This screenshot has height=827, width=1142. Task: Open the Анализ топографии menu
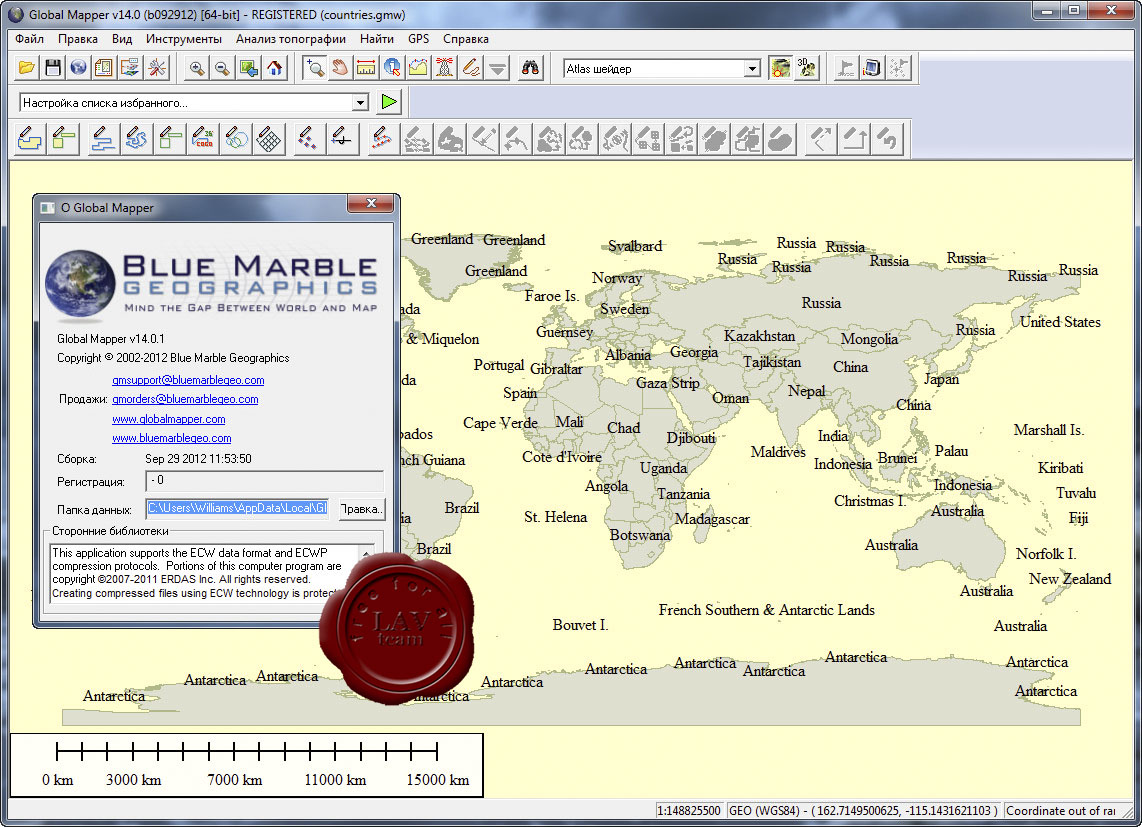click(x=291, y=39)
